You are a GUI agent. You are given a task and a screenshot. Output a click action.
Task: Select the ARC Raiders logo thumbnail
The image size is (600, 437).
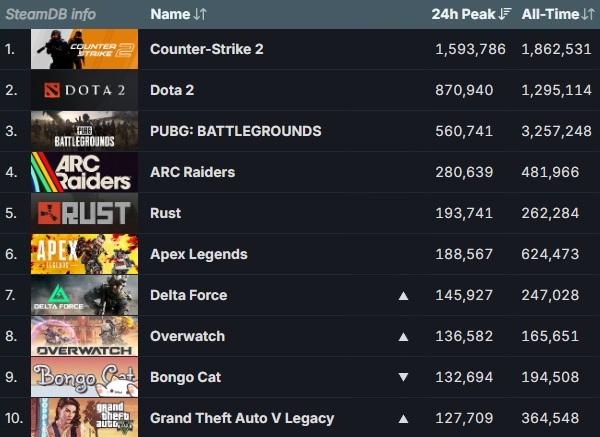pos(84,172)
